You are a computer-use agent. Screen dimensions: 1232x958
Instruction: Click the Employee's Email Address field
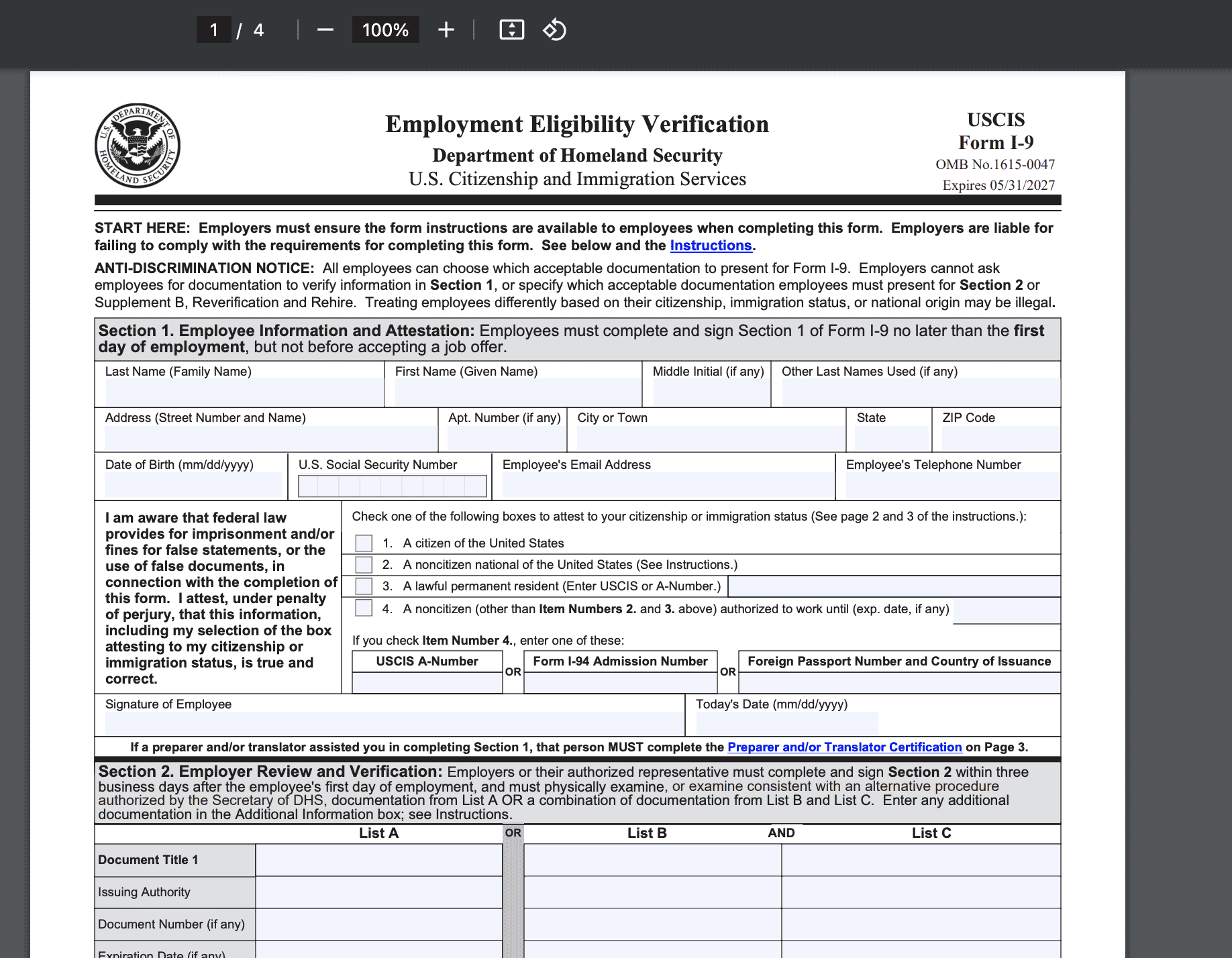(666, 486)
